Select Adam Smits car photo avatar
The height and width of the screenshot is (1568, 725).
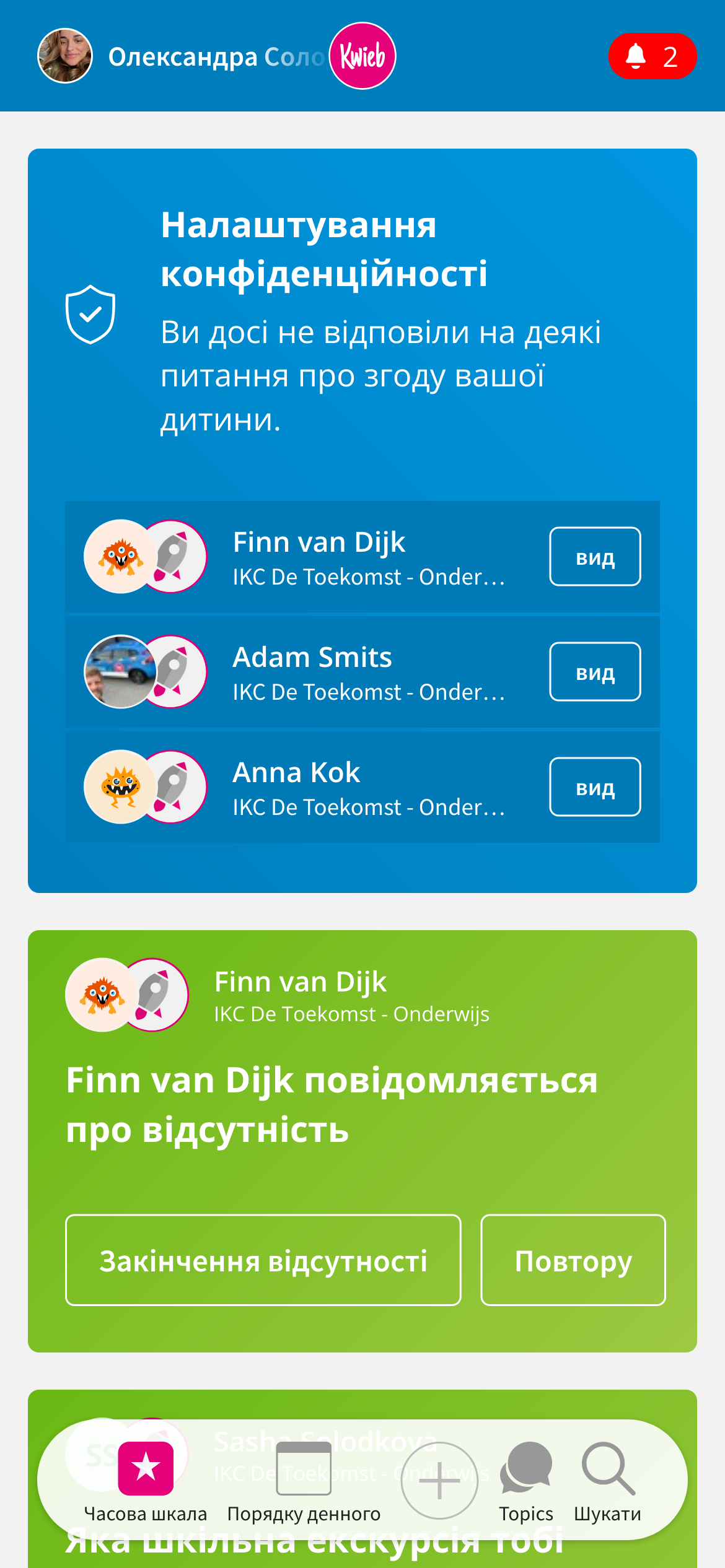pos(121,672)
